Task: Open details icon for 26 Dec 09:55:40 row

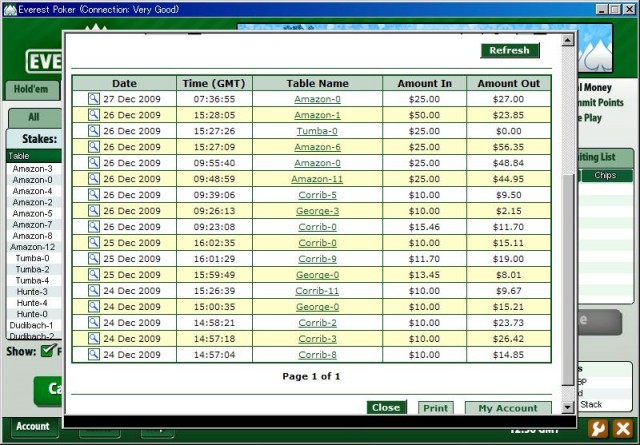Action: point(93,162)
